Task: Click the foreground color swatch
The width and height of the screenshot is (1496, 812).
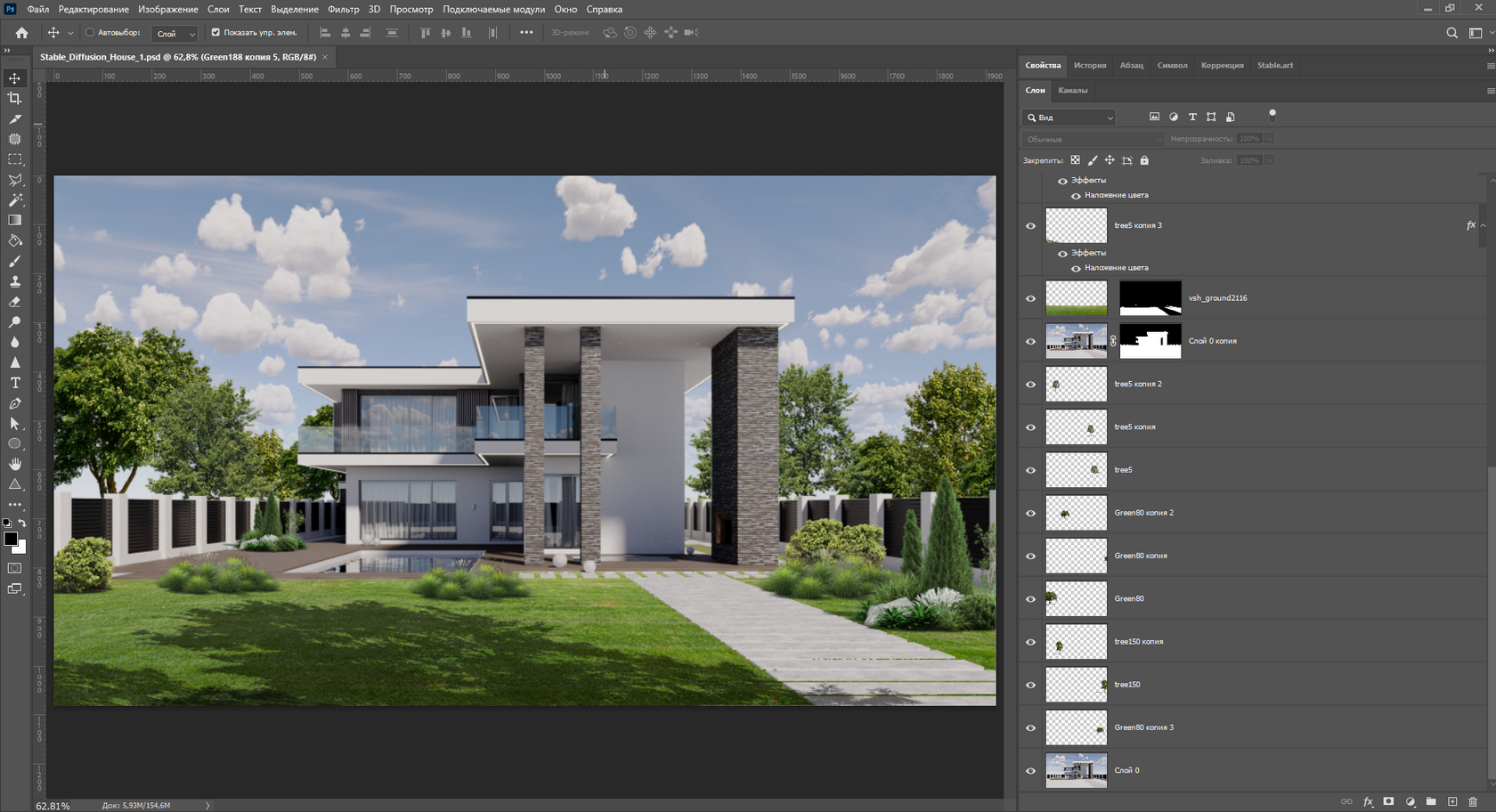Action: (11, 539)
